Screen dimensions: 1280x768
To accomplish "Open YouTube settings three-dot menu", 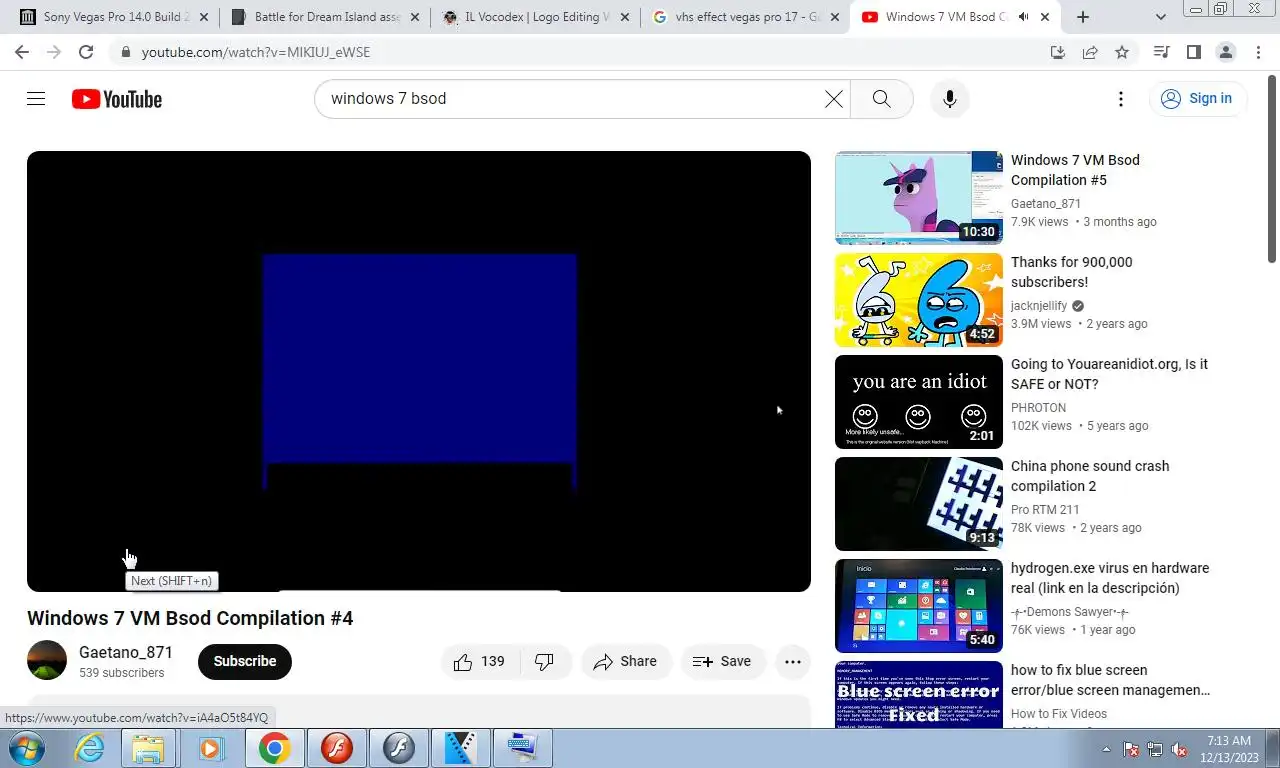I will pyautogui.click(x=1121, y=98).
